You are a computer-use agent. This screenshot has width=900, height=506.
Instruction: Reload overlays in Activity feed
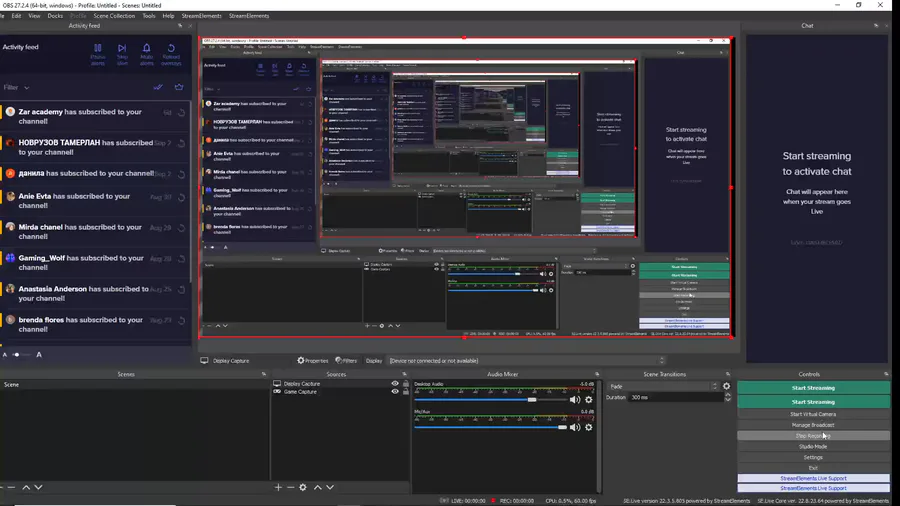[x=171, y=55]
